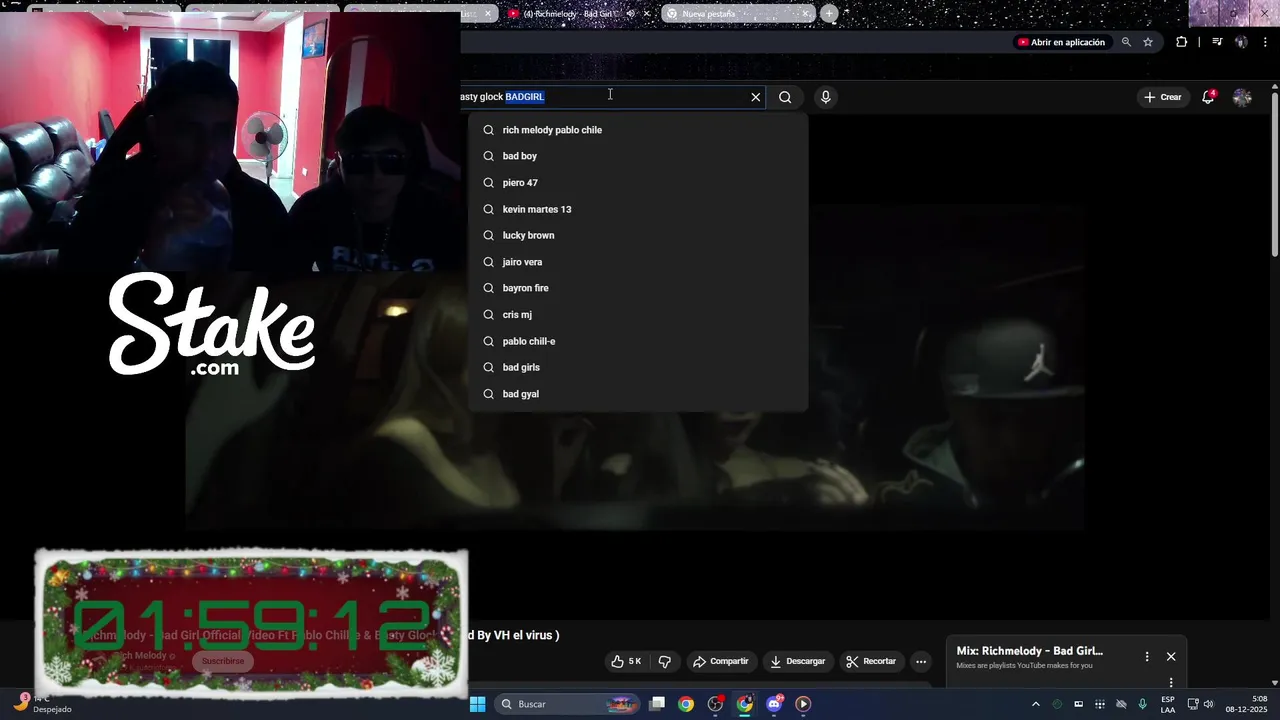Close the Mix: Richmelody playlist panel
The width and height of the screenshot is (1280, 720).
(1171, 657)
